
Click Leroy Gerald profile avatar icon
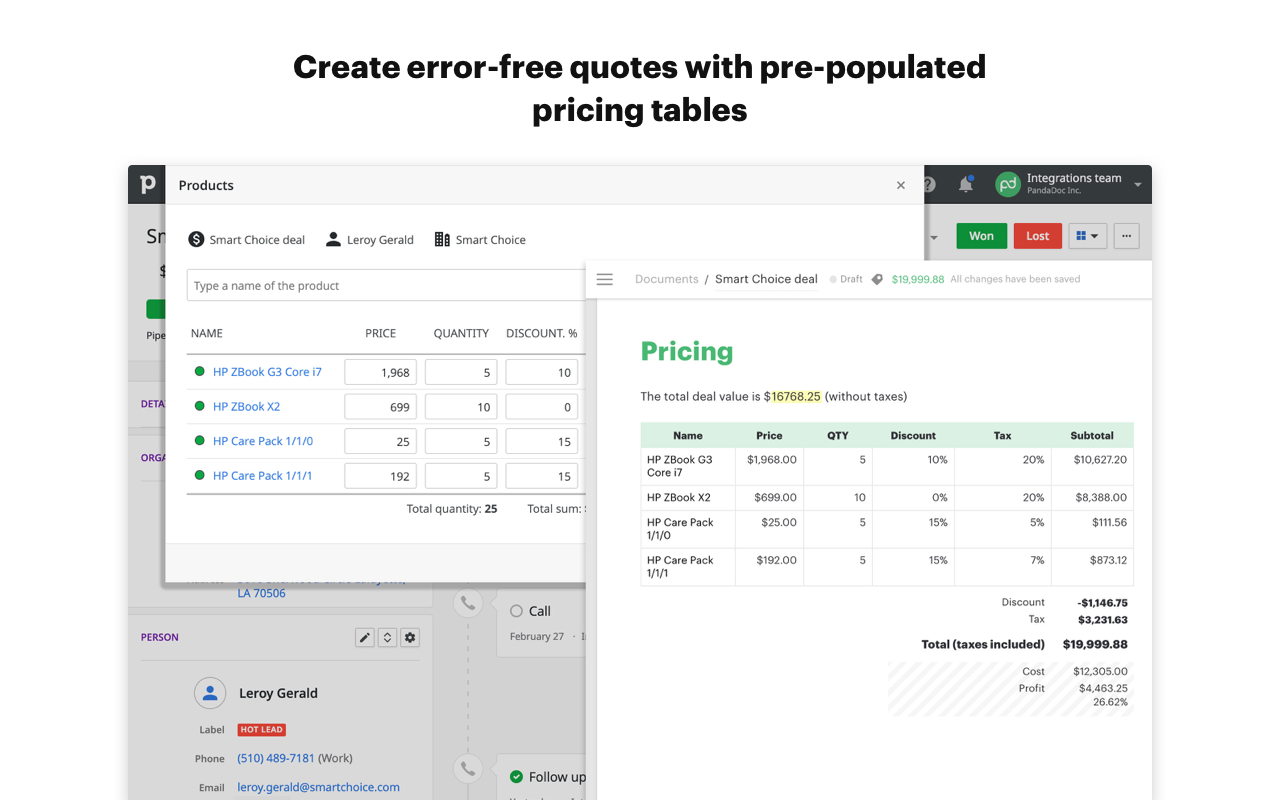click(209, 693)
